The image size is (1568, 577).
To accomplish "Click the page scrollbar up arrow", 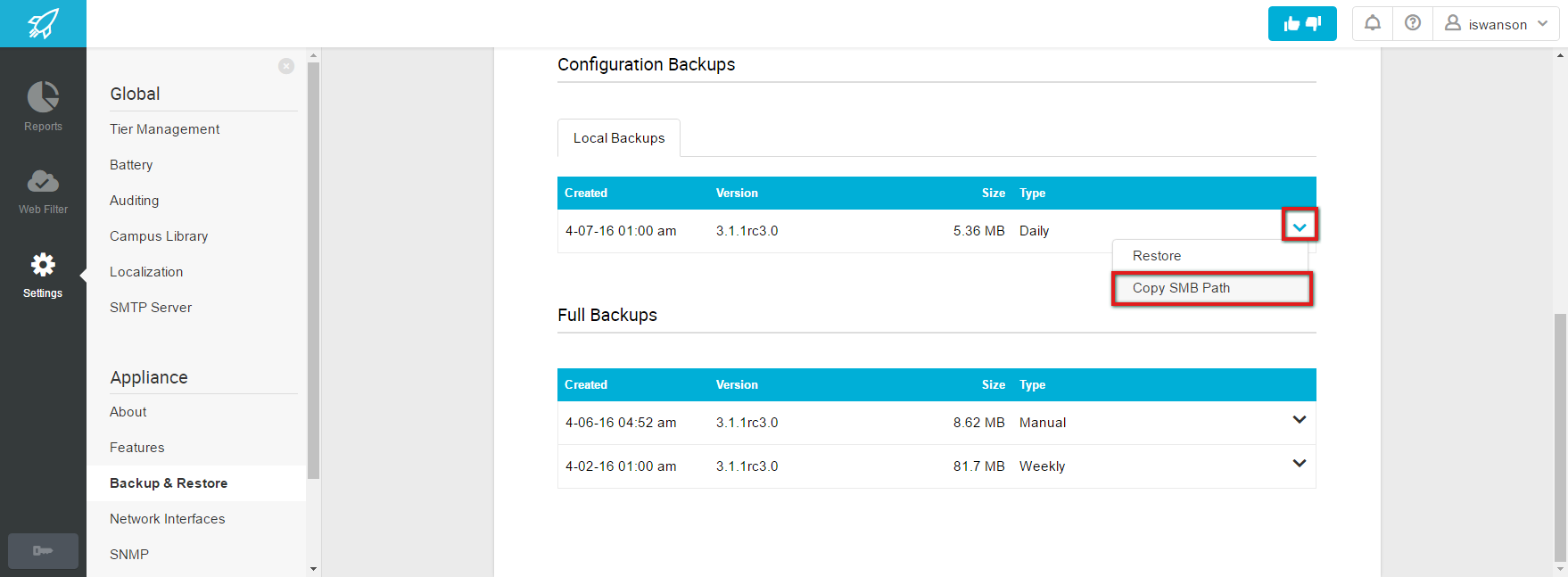I will click(x=1560, y=54).
